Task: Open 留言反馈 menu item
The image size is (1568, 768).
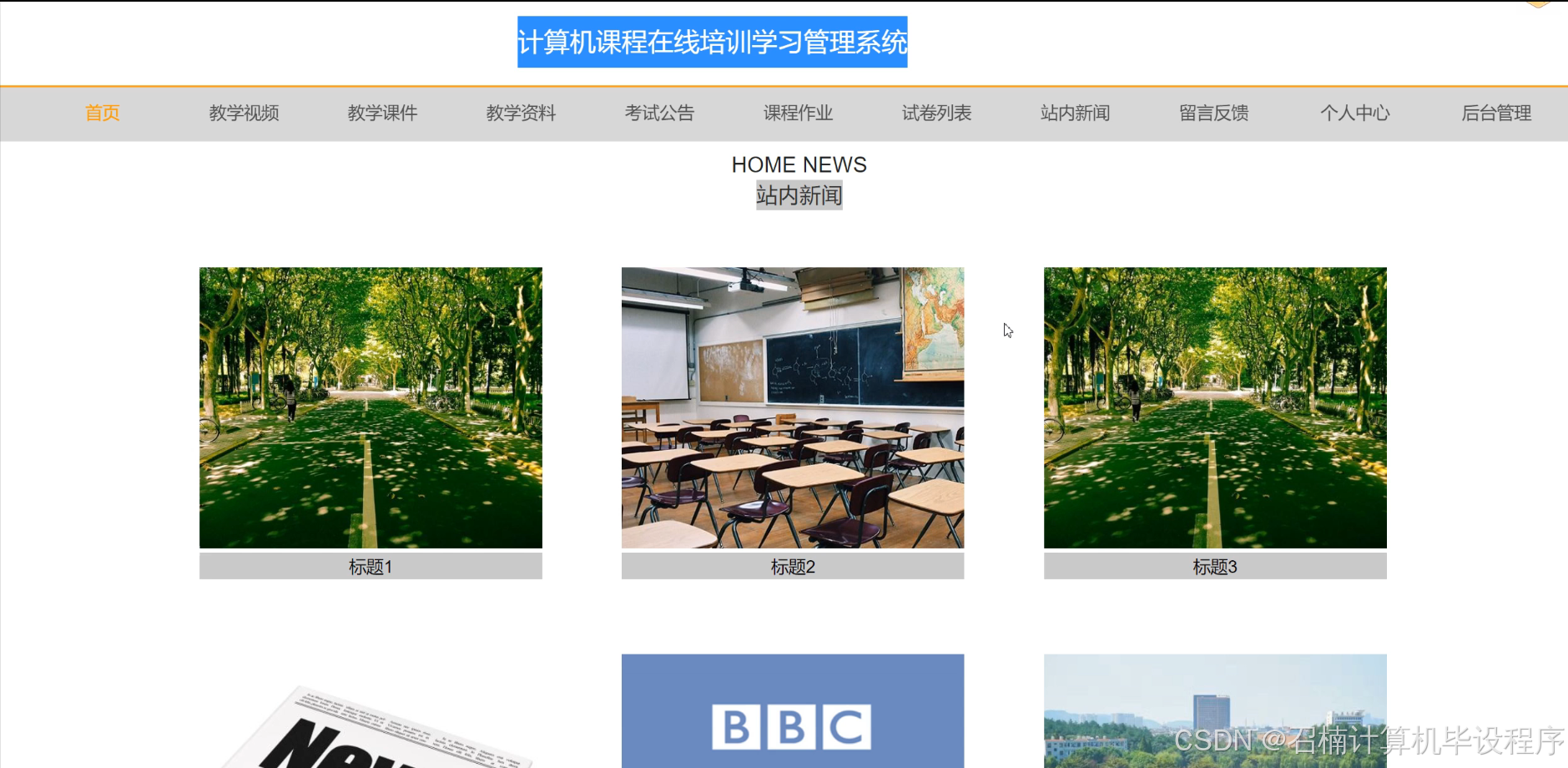Action: click(x=1213, y=113)
